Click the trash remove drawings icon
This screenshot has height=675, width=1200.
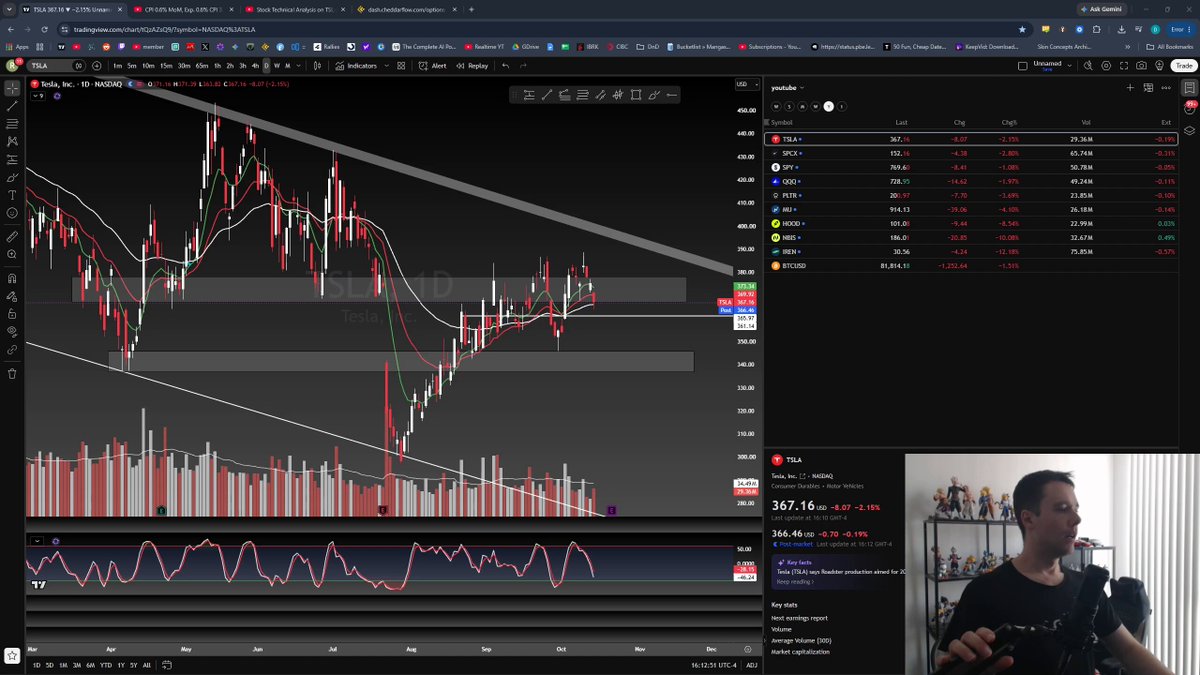[12, 374]
